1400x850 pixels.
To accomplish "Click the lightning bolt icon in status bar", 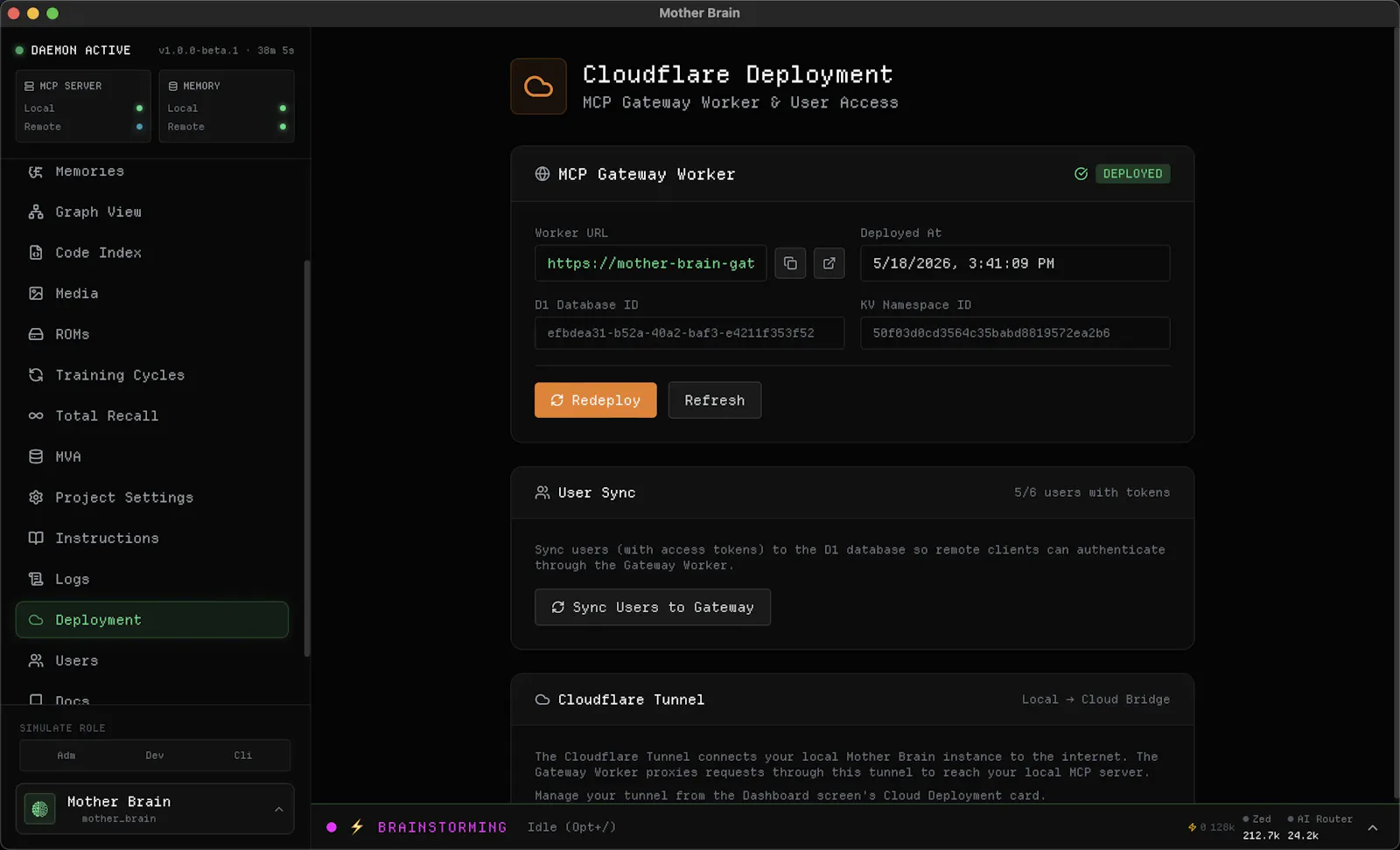I will click(357, 827).
